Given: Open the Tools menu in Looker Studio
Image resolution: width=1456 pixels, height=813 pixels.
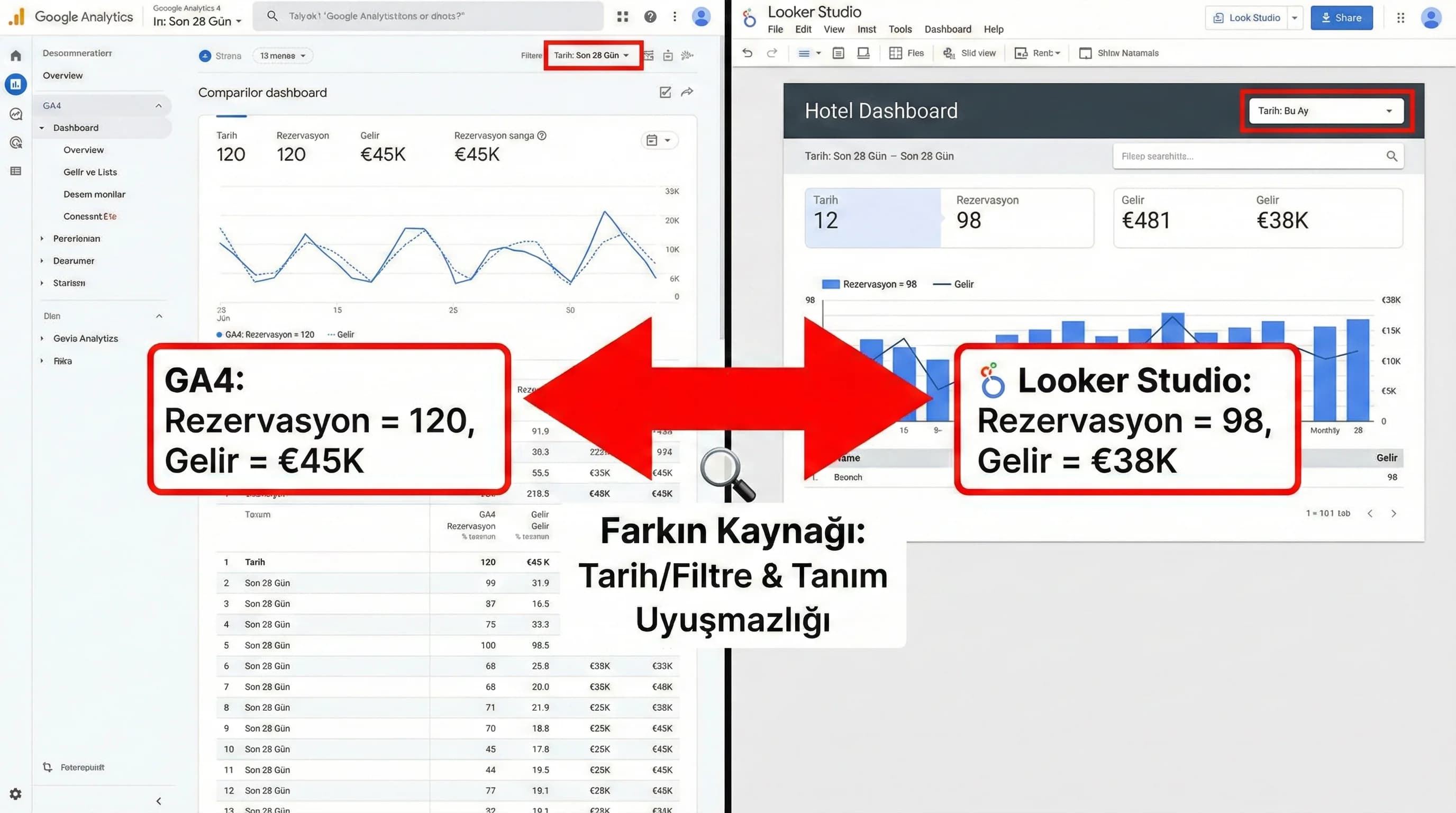Looking at the screenshot, I should point(900,29).
